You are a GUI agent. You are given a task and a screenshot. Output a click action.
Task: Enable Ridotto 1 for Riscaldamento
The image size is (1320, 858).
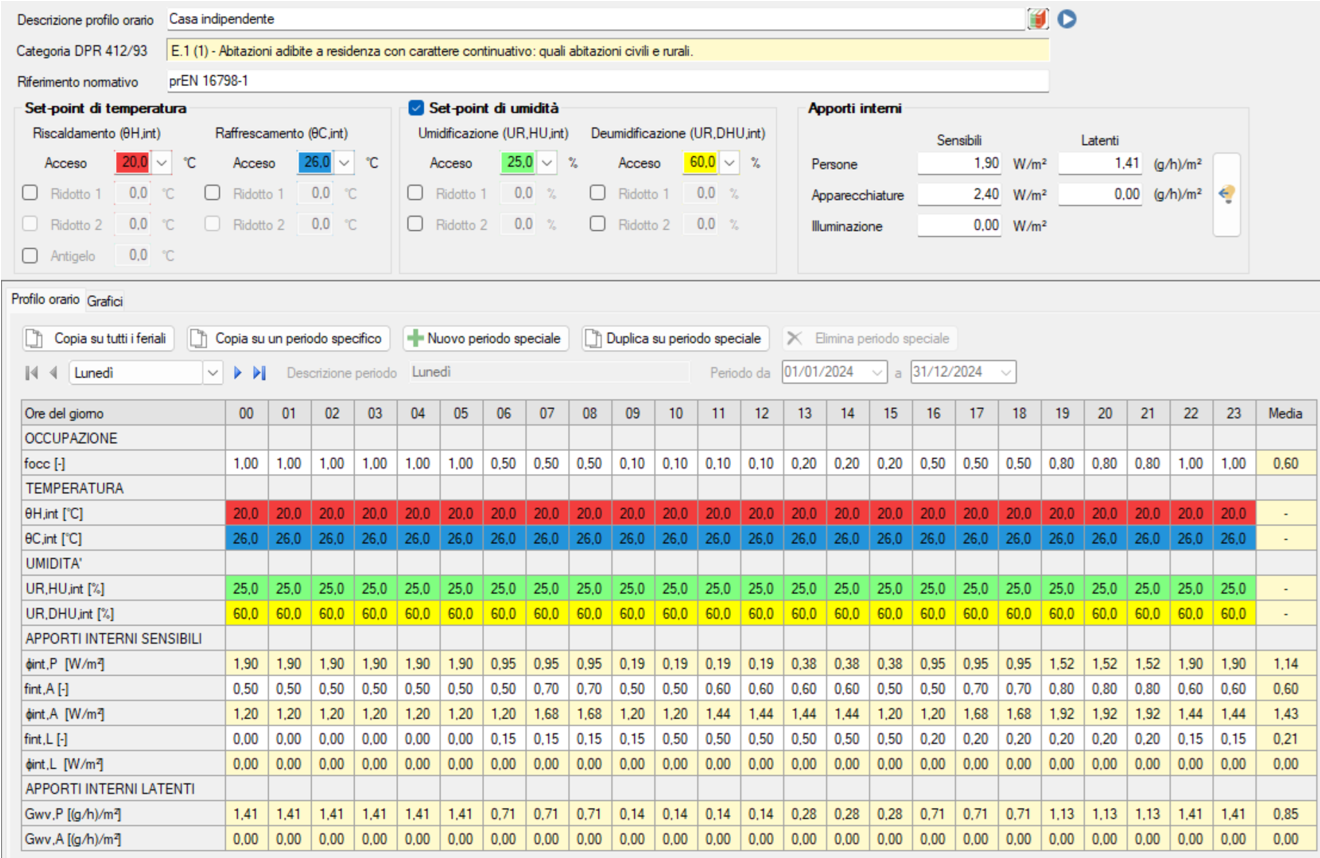tap(31, 194)
